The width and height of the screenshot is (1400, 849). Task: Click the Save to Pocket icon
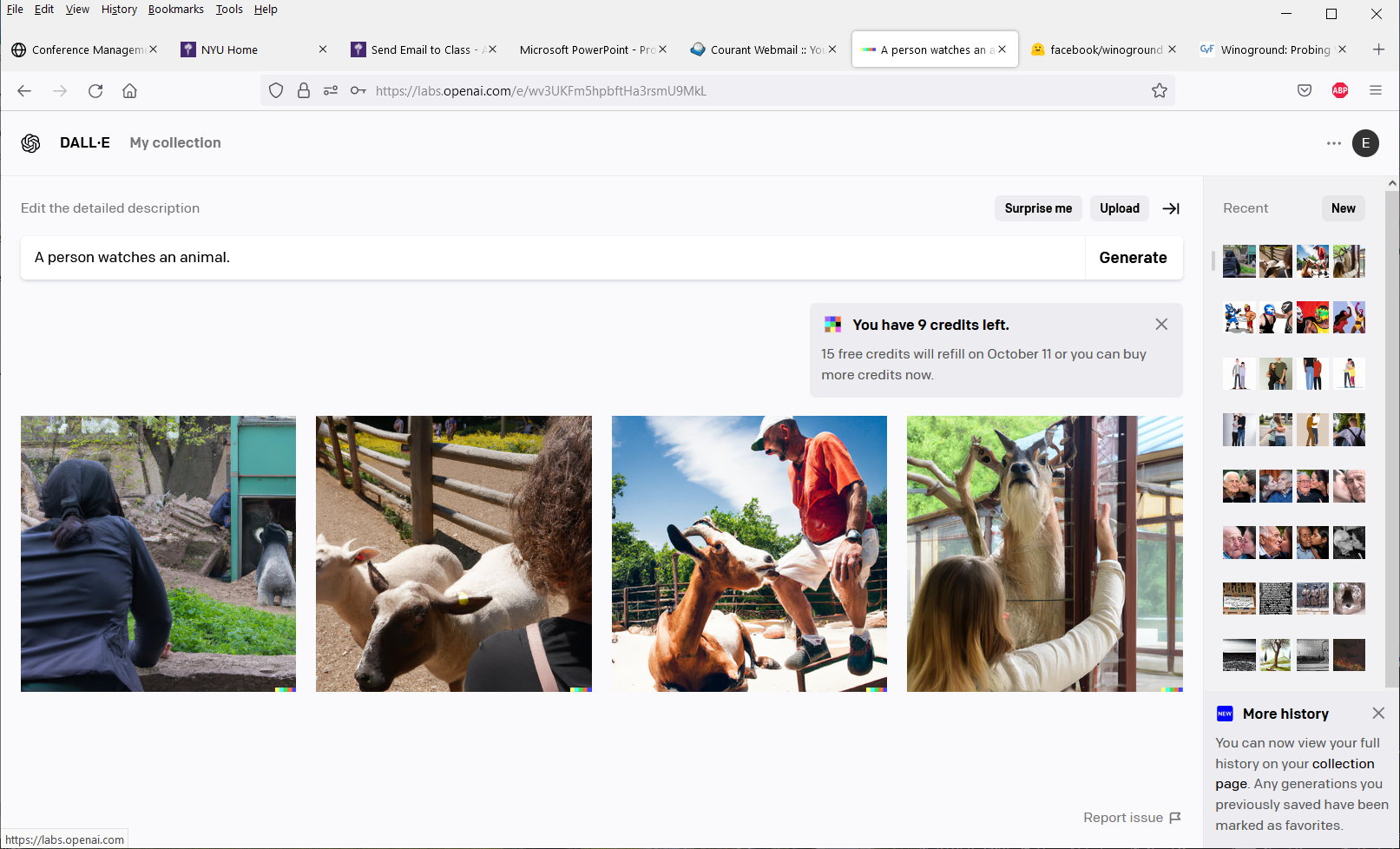pyautogui.click(x=1304, y=91)
